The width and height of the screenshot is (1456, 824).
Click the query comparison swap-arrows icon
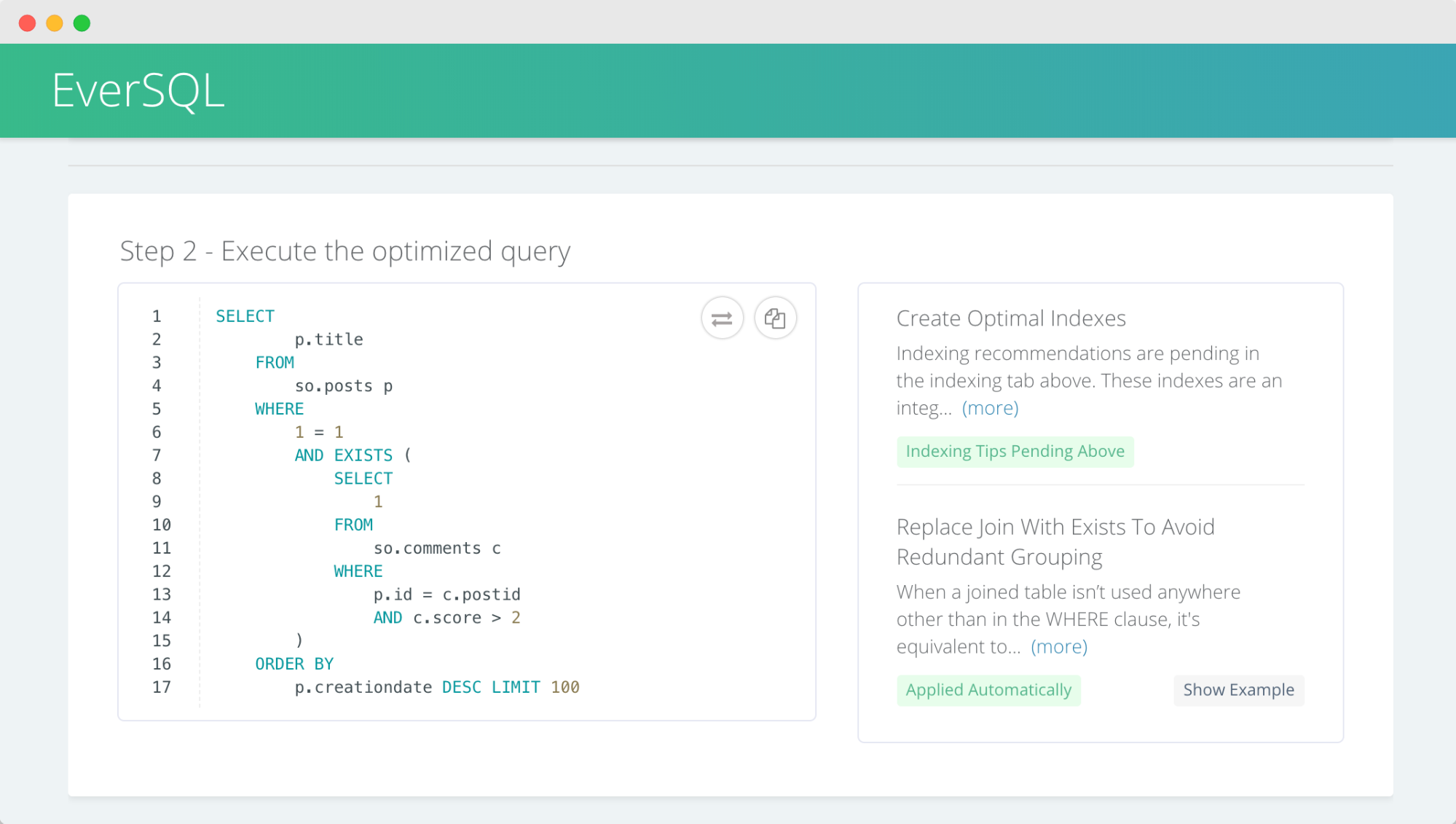coord(721,318)
